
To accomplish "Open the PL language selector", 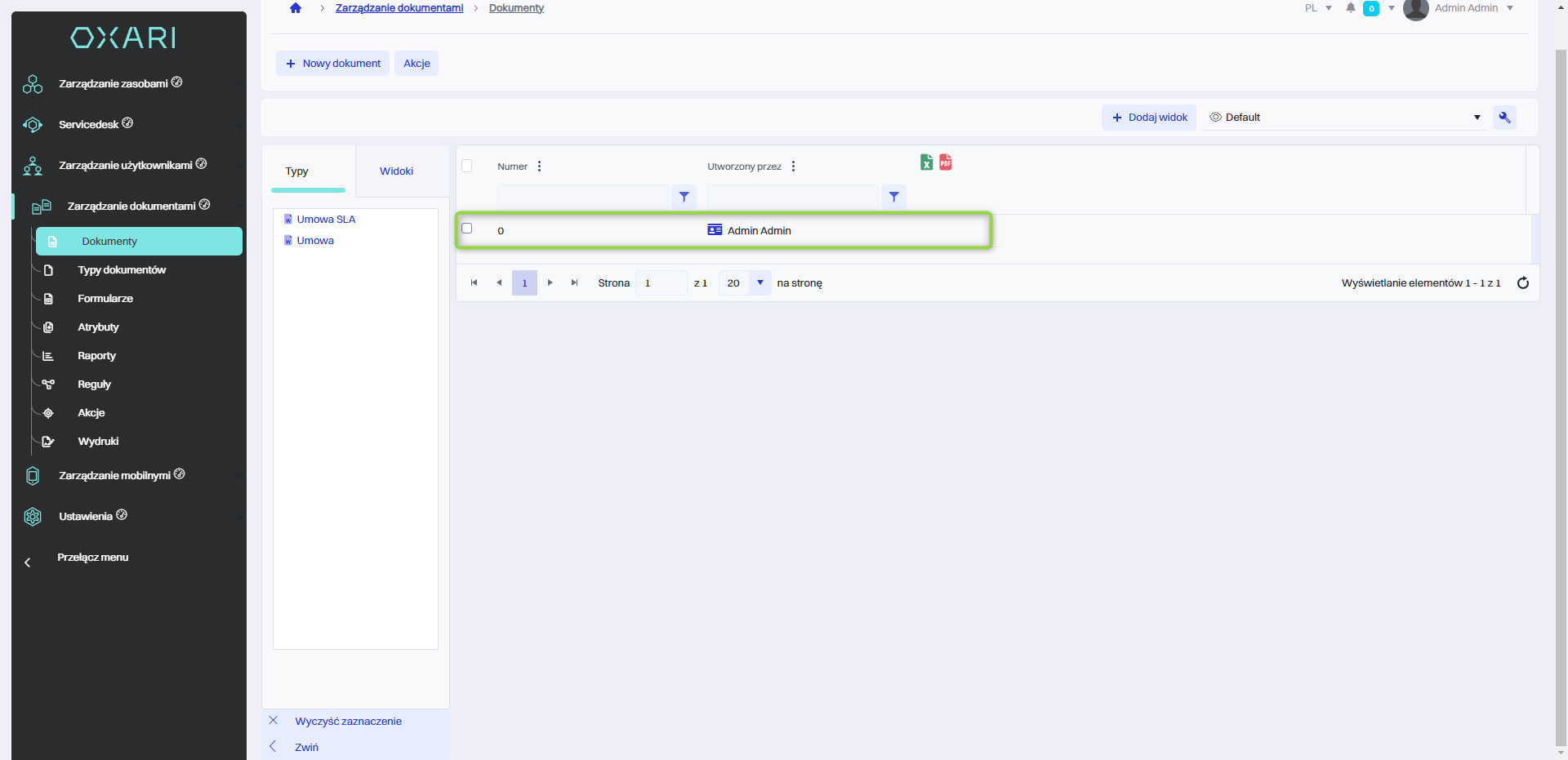I will point(1317,8).
